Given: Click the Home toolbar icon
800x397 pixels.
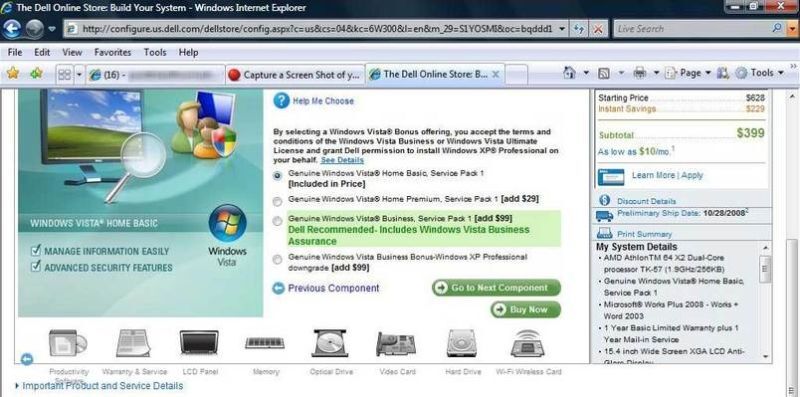Looking at the screenshot, I should (x=569, y=73).
